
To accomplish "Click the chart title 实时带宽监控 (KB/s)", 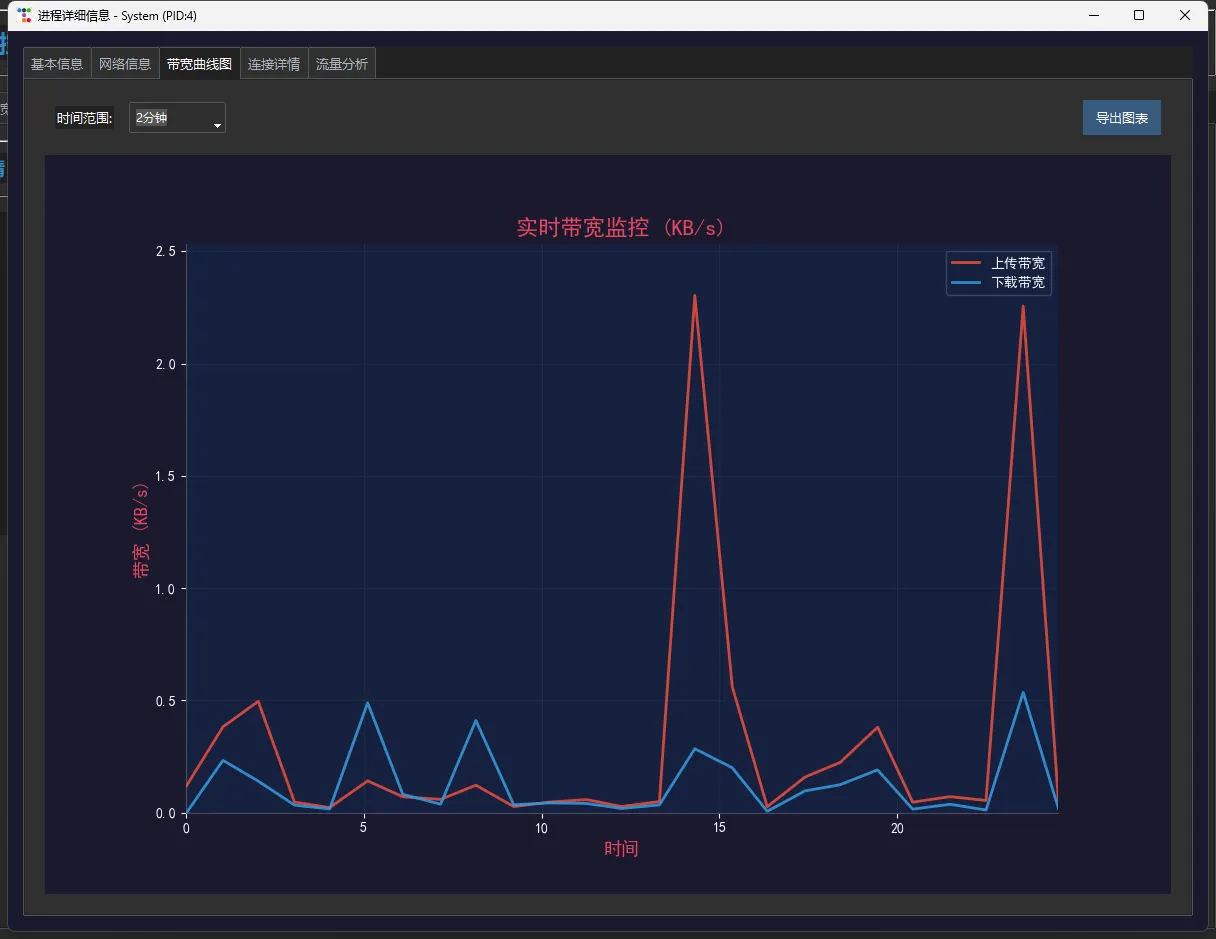I will (621, 227).
